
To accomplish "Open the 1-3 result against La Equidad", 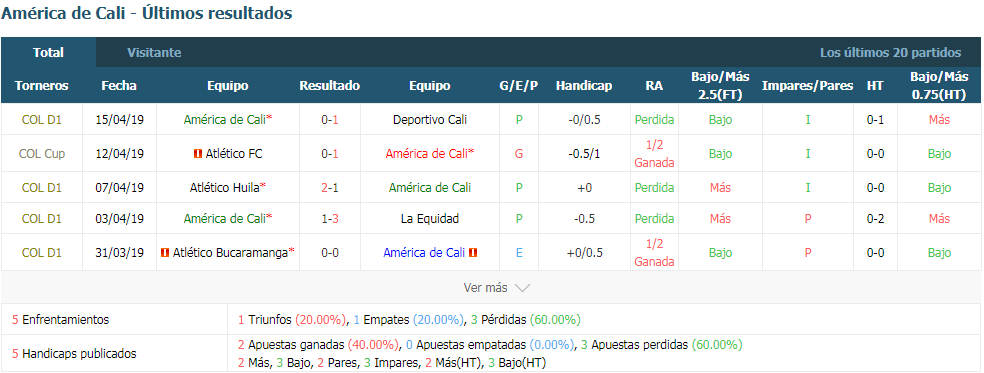I will (x=330, y=219).
